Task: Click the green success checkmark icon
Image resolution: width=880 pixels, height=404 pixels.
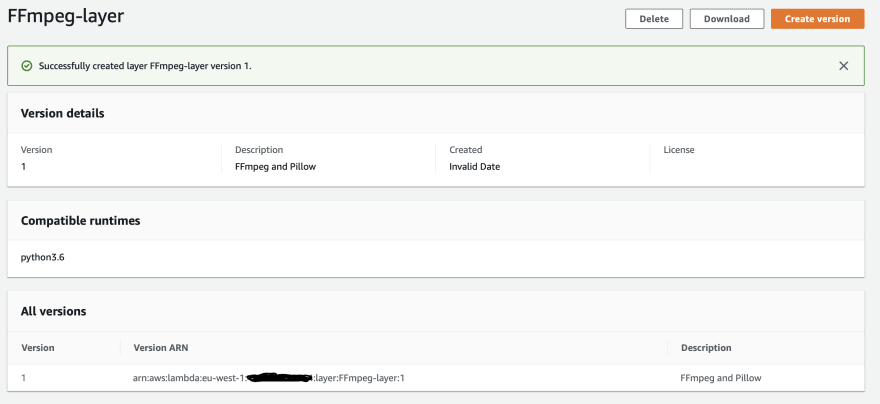Action: click(x=26, y=66)
